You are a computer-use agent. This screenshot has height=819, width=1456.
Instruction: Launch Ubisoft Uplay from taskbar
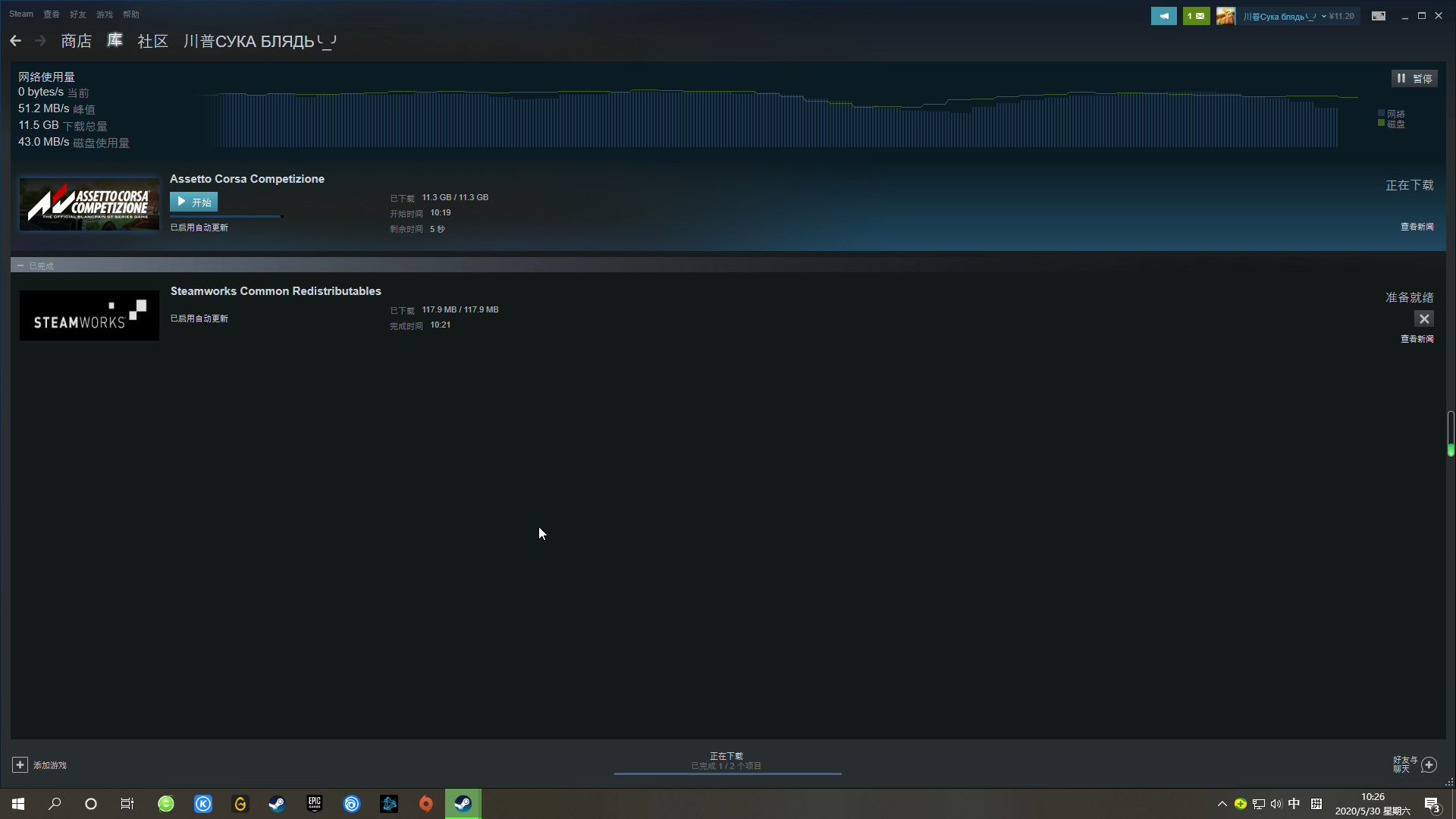click(x=352, y=804)
